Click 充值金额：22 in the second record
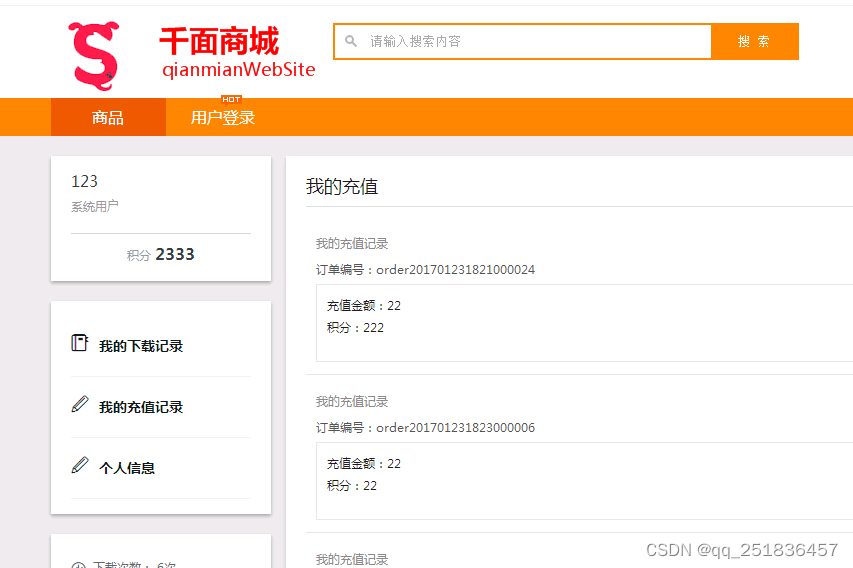Image resolution: width=853 pixels, height=568 pixels. [363, 464]
